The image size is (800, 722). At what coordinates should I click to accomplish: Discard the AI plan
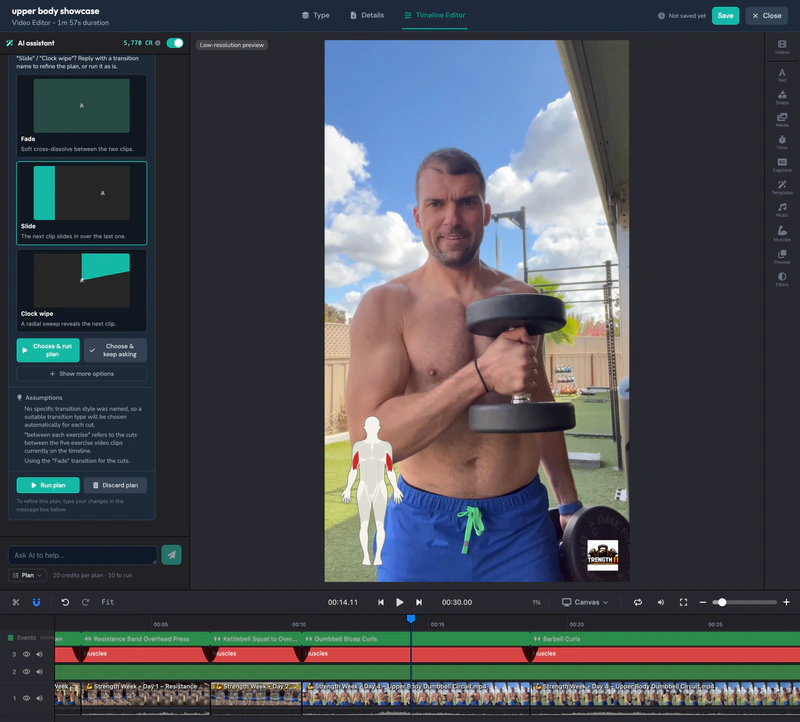[115, 485]
